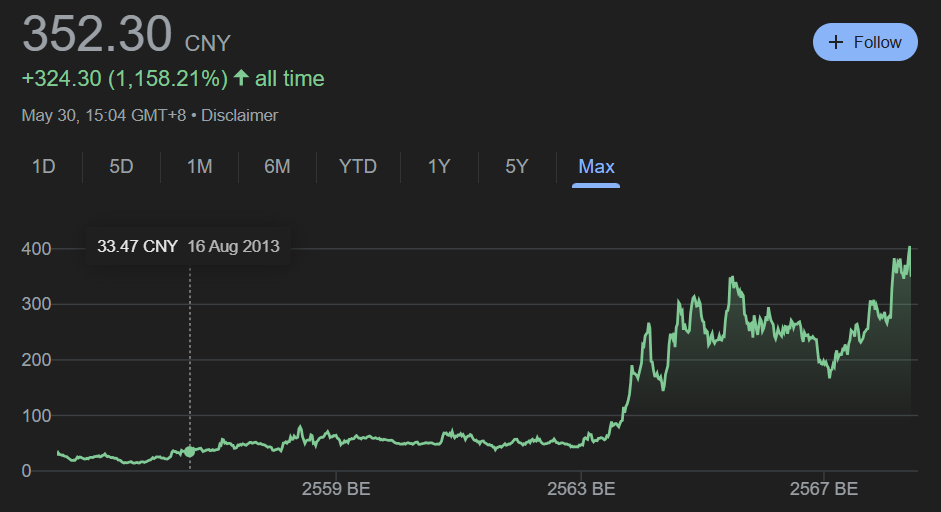
Task: Click the 2563 BE axis label
Action: tap(581, 489)
